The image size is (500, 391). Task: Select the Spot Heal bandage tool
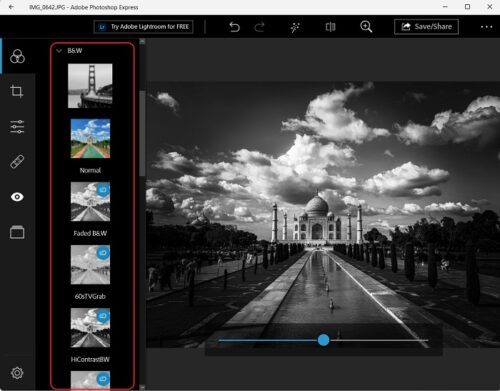pos(17,162)
